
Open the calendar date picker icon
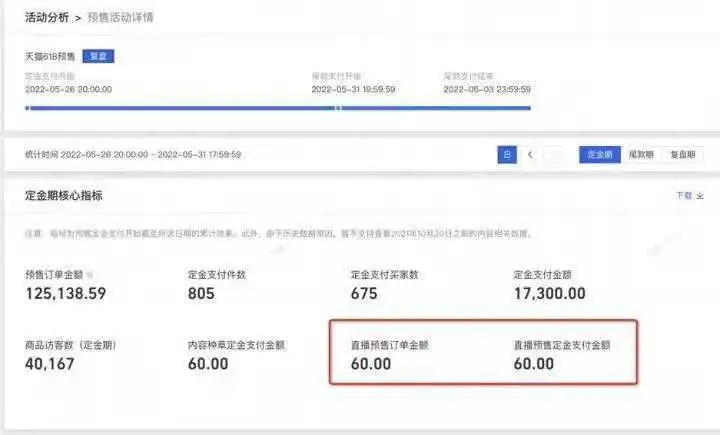point(507,155)
